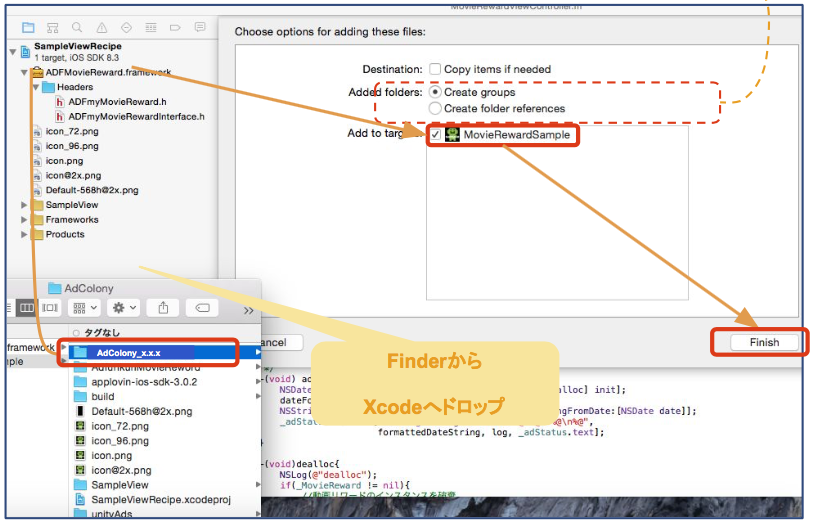Collapse ADFMovieReward.framework disclosure triangle
The width and height of the screenshot is (813, 525).
pyautogui.click(x=24, y=73)
